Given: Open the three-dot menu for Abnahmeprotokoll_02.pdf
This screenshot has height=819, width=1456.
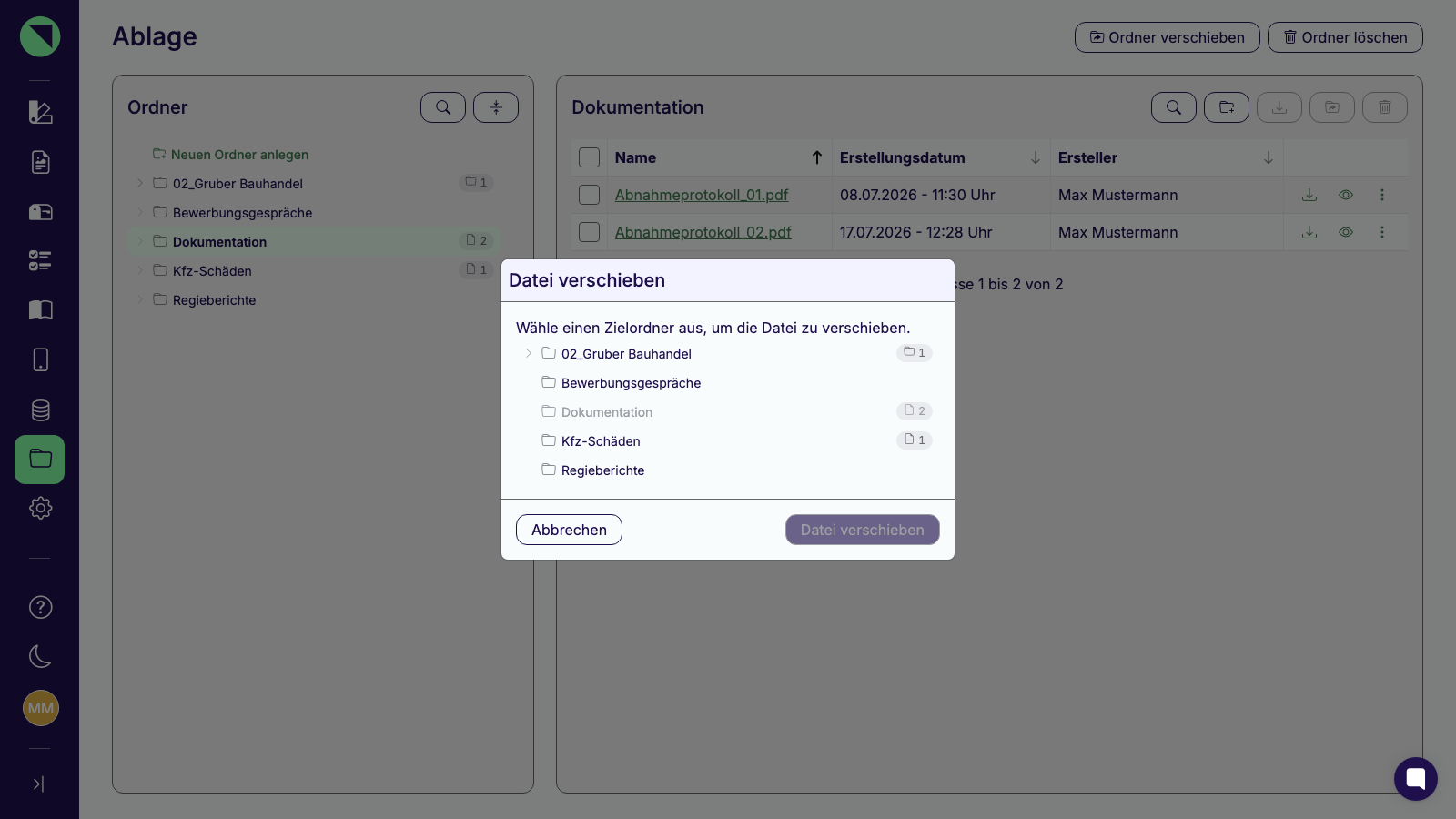Looking at the screenshot, I should coord(1382,232).
